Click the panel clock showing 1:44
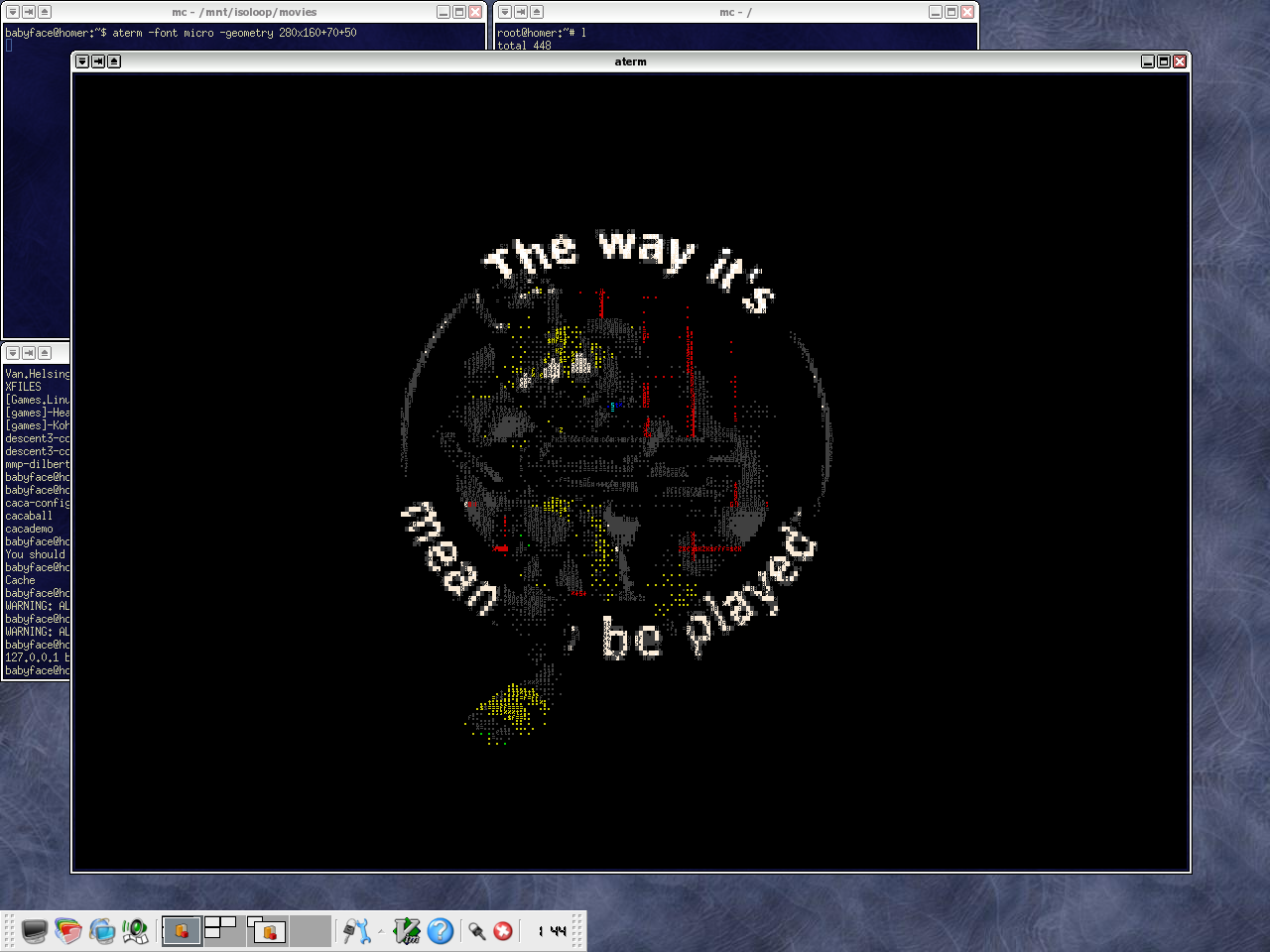Viewport: 1270px width, 952px height. pos(552,931)
